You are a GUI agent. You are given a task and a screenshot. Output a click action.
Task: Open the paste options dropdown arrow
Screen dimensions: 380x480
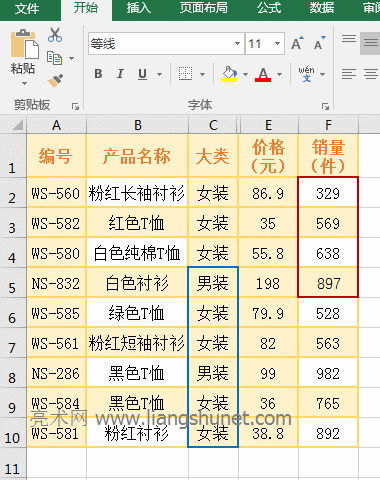click(x=24, y=83)
